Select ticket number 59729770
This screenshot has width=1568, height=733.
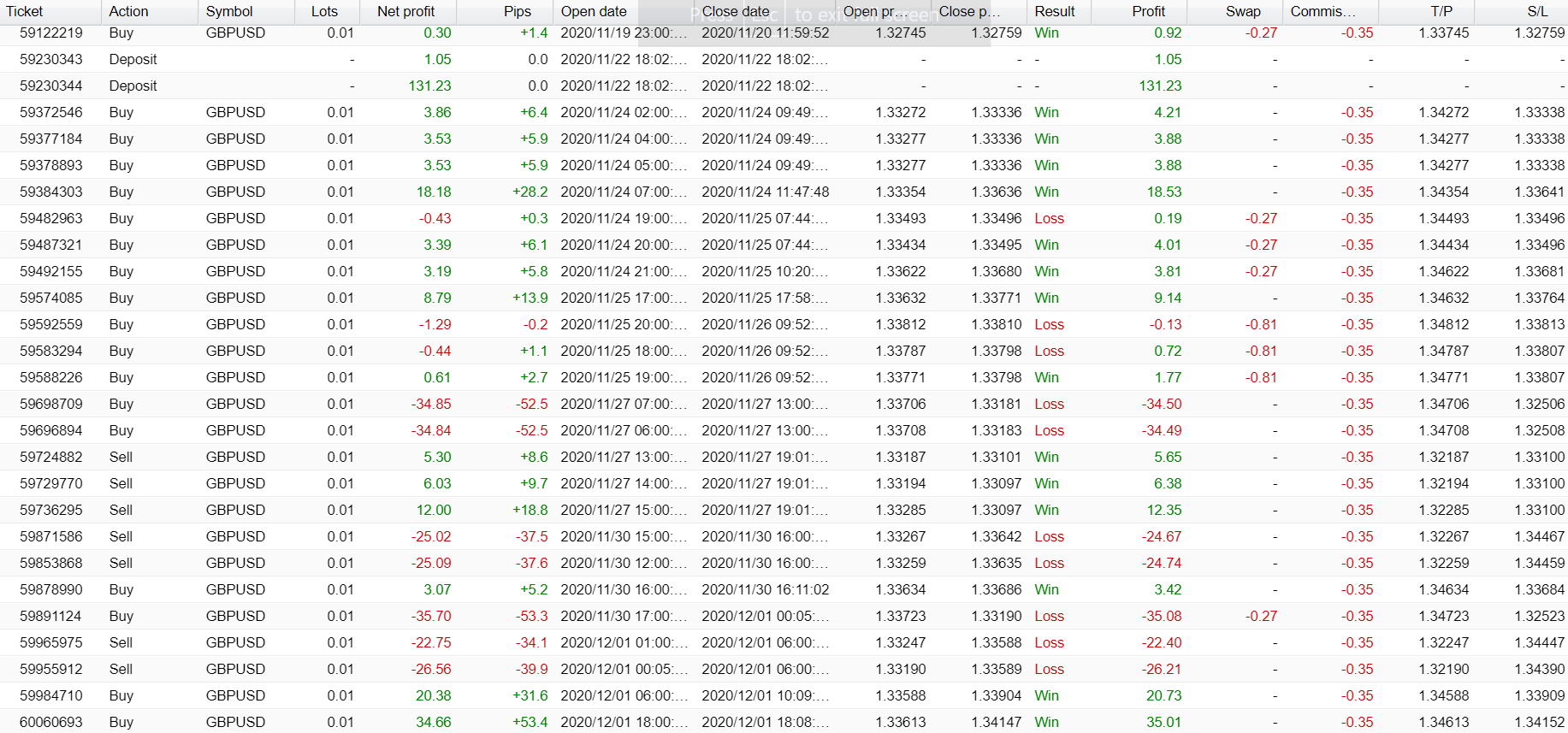(51, 483)
